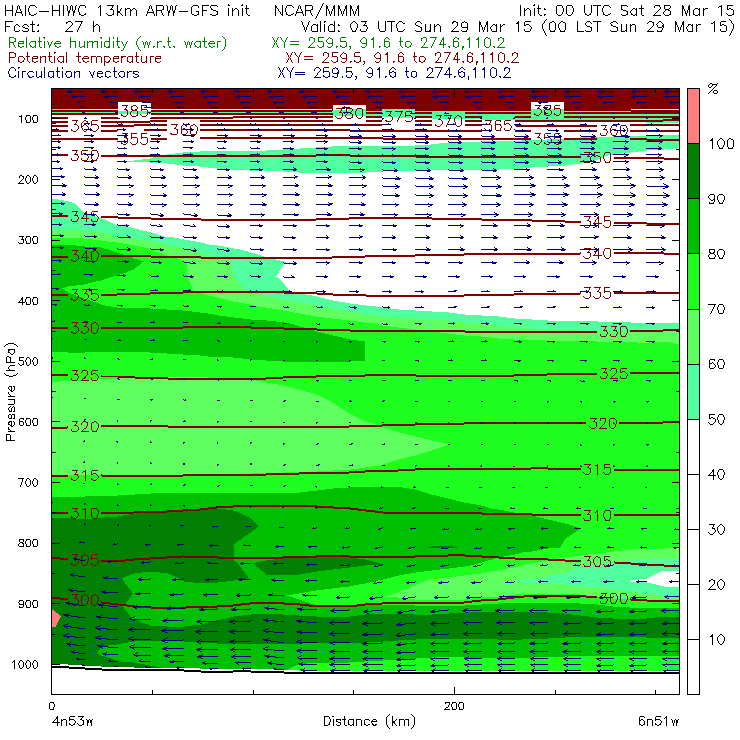740x740 pixels.
Task: Click the left-side '315' contour label
Action: 85,475
